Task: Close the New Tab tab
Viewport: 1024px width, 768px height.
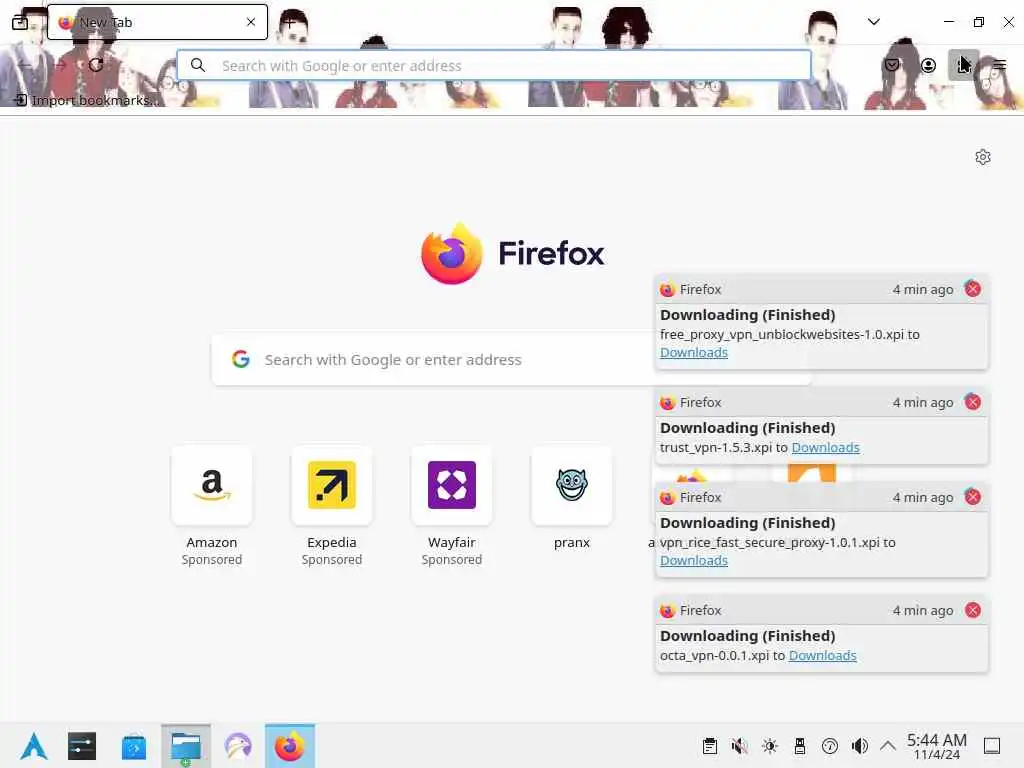Action: pos(251,22)
